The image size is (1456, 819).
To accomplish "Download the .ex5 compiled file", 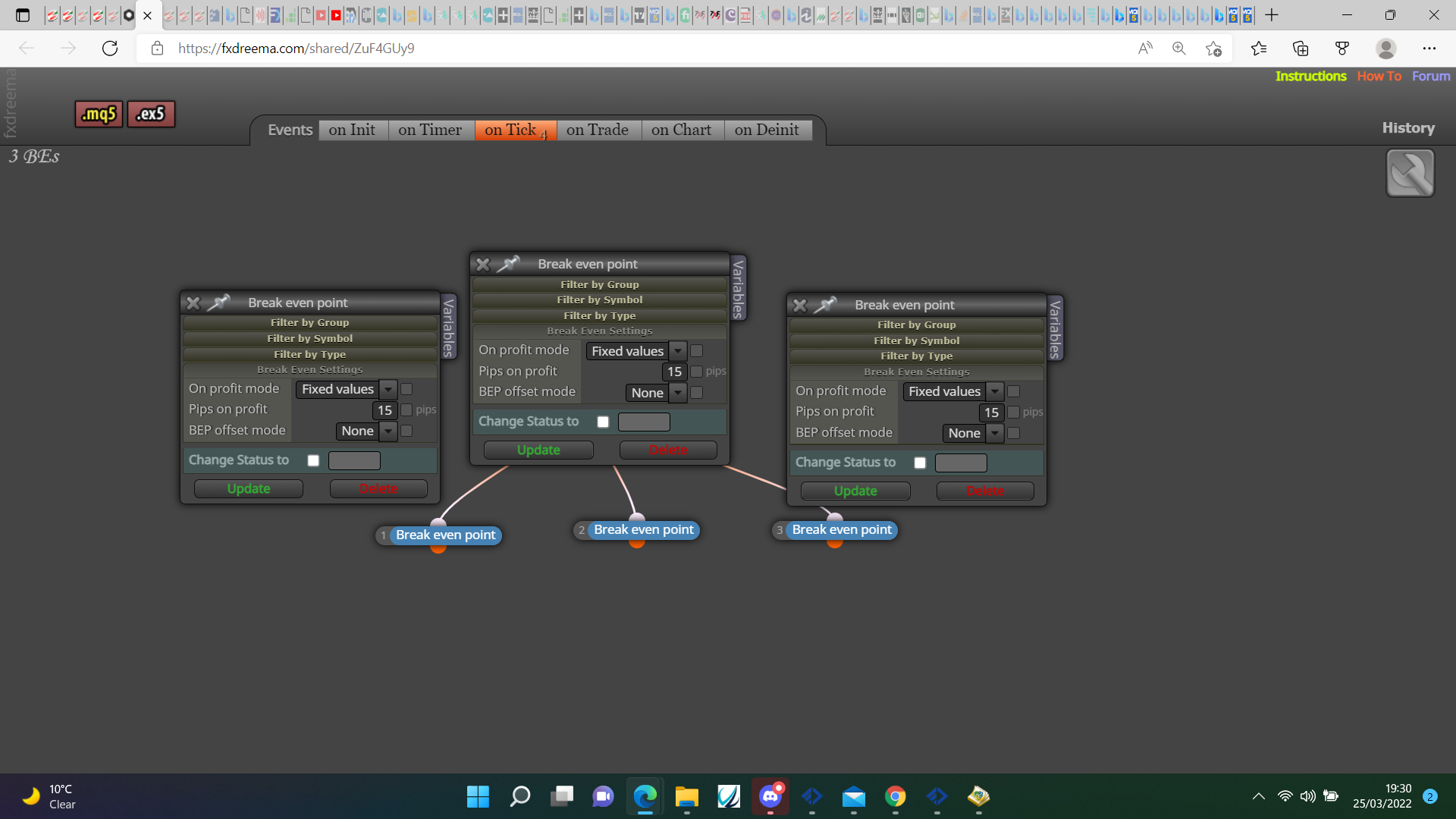I will click(151, 115).
